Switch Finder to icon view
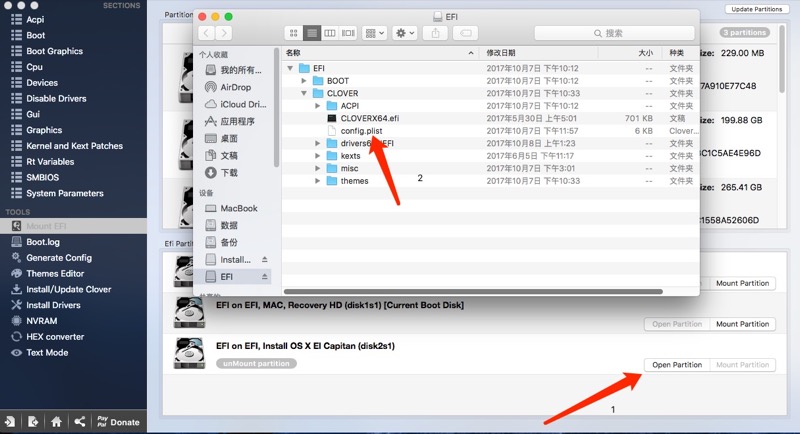800x434 pixels. click(x=293, y=33)
